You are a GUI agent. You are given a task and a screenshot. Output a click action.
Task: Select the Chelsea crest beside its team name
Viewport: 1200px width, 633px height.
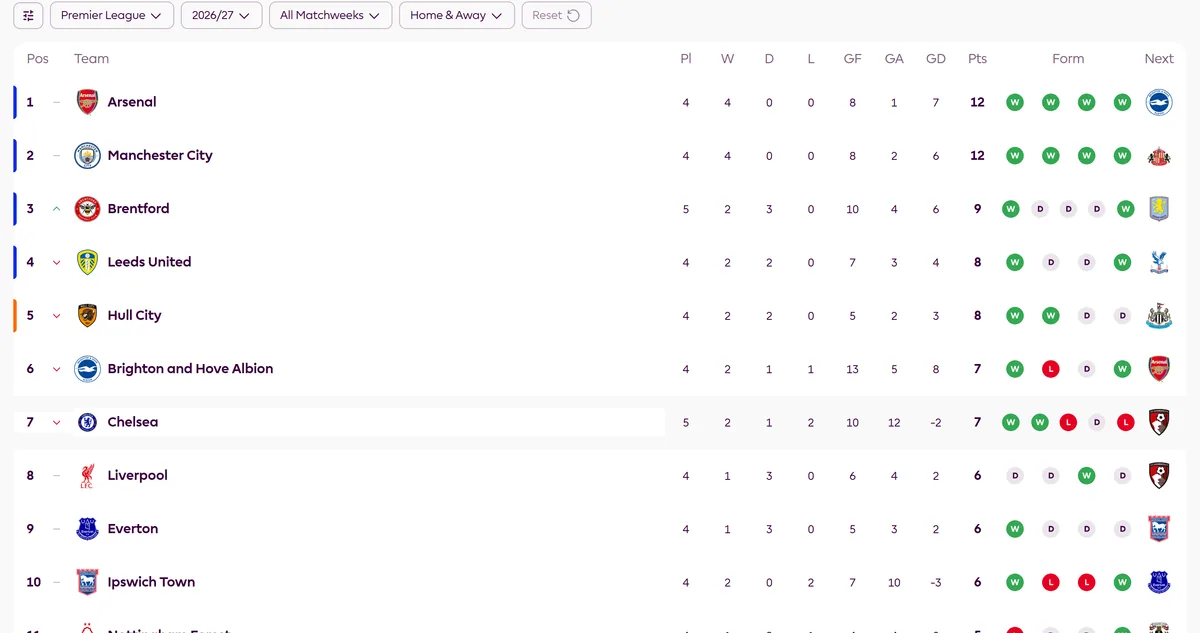point(88,422)
